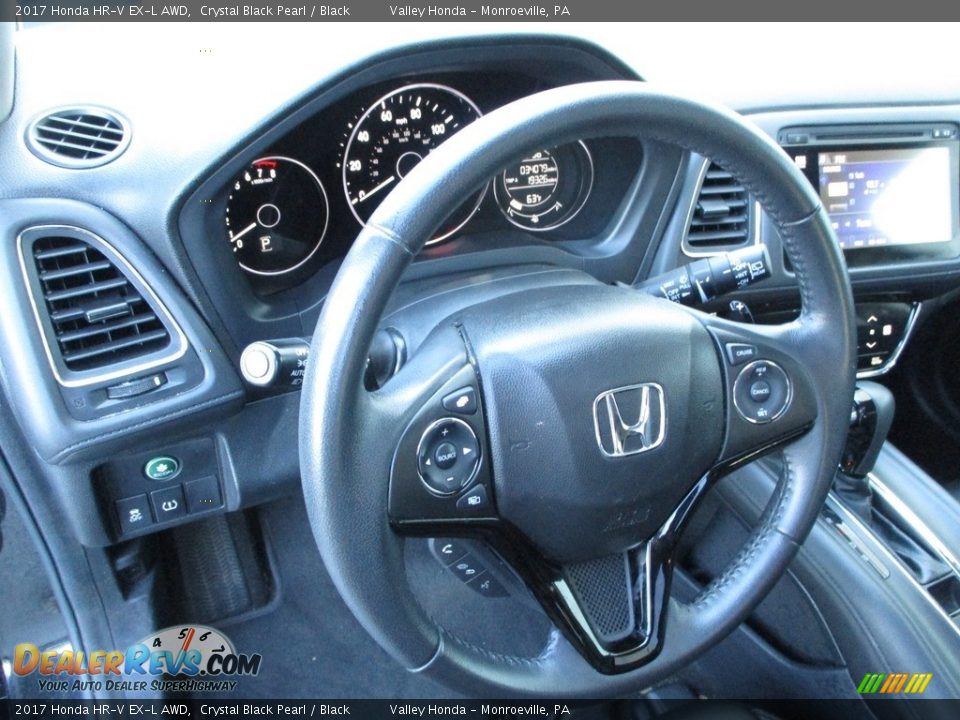Tap the odometer trip info display
Screen dimensions: 960x720
click(x=530, y=179)
